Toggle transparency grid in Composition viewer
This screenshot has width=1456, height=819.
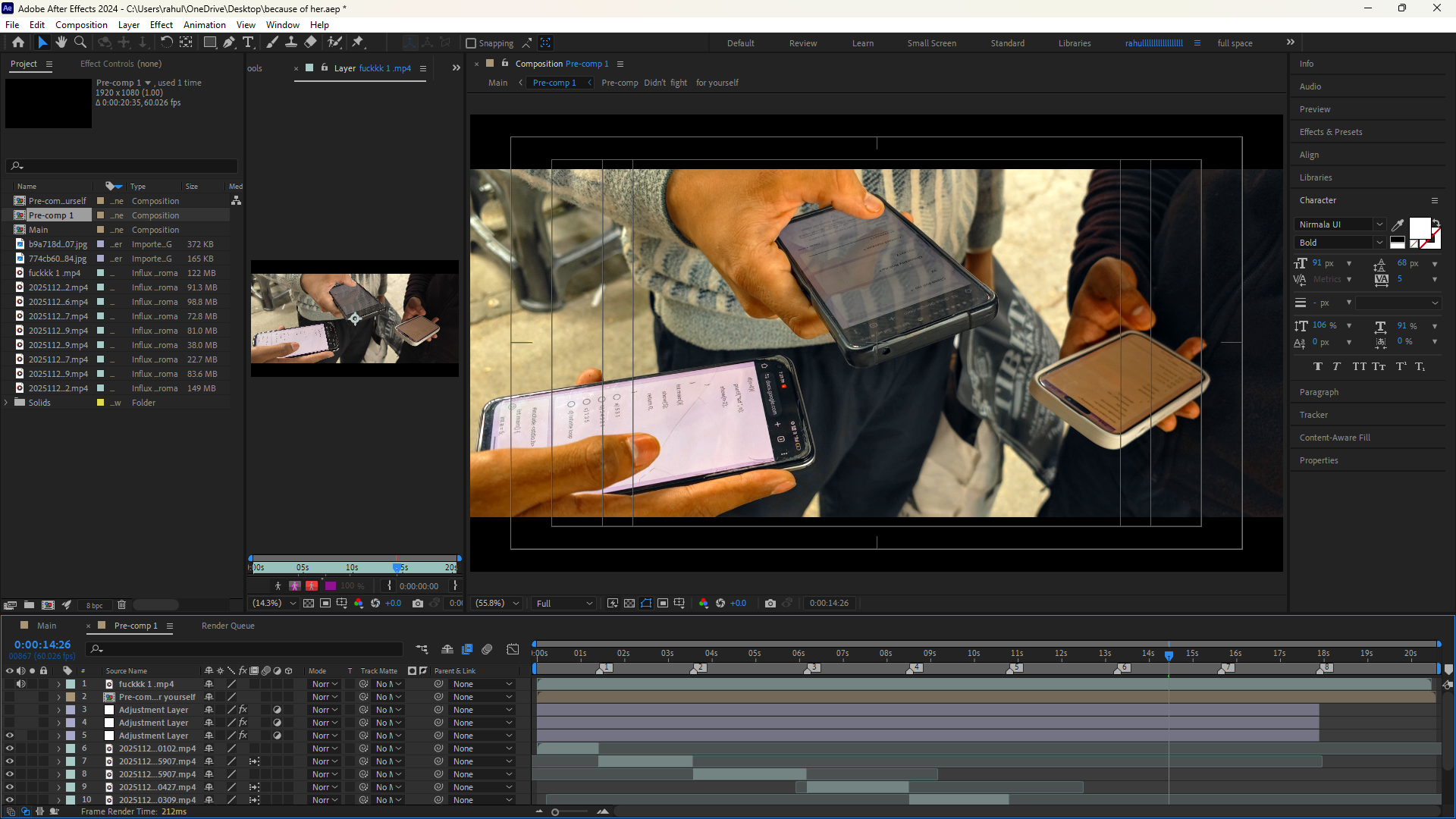[629, 603]
